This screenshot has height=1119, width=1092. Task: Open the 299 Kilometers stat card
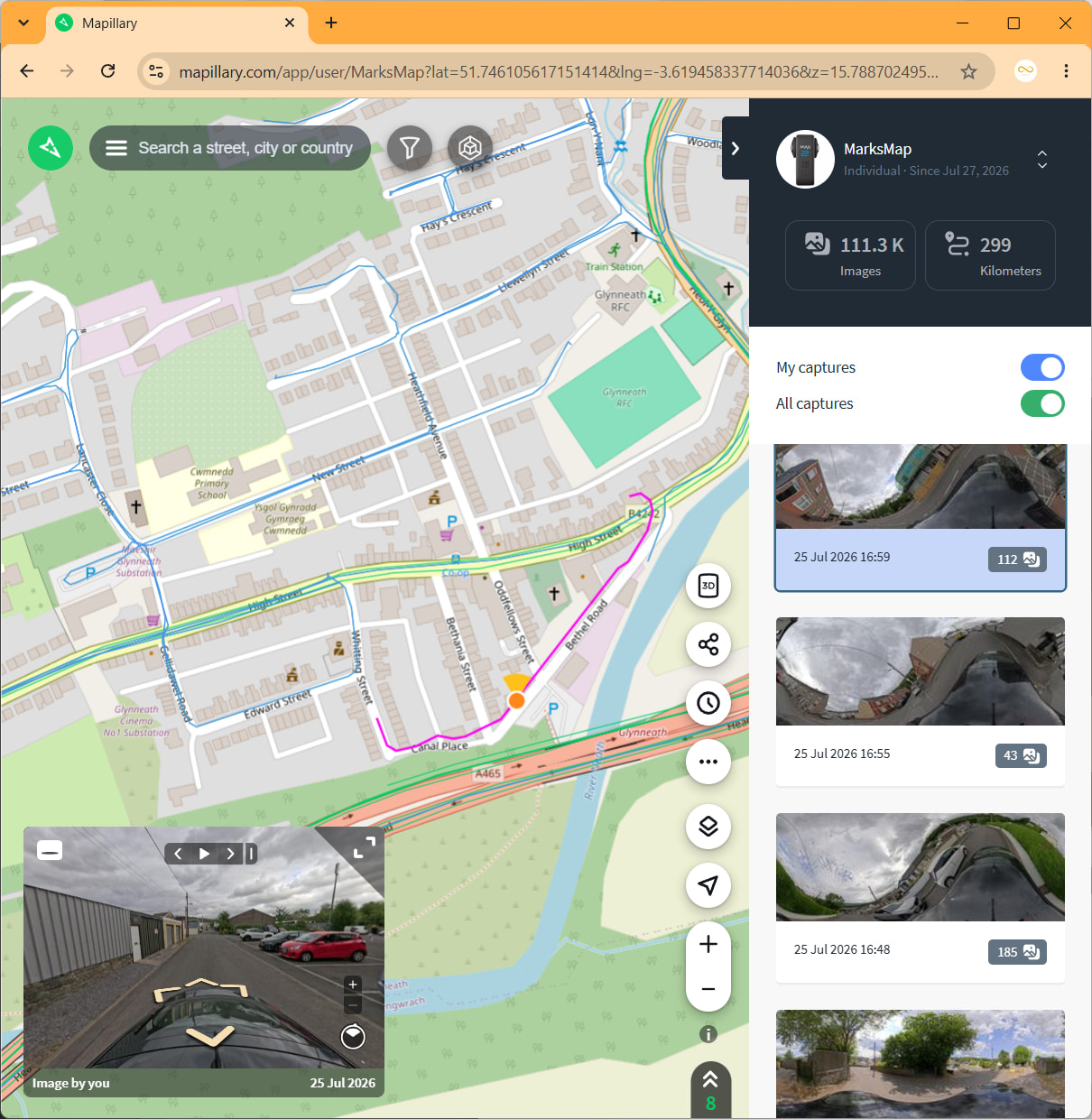pos(990,255)
